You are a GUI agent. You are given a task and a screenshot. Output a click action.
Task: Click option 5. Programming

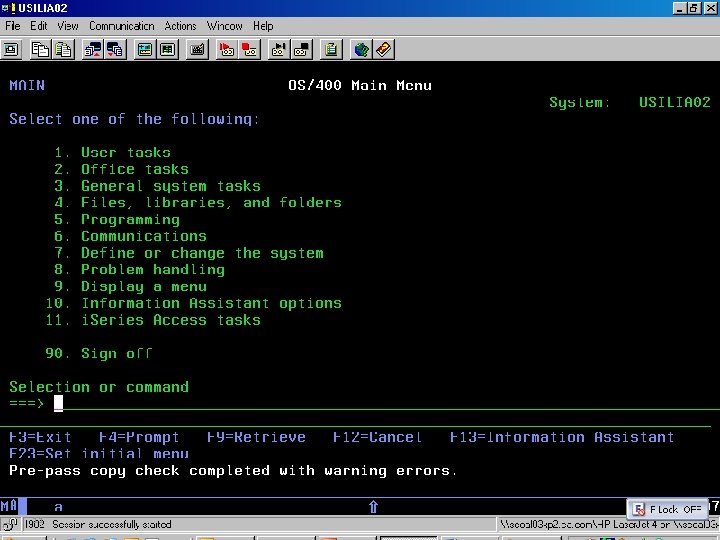[x=117, y=219]
